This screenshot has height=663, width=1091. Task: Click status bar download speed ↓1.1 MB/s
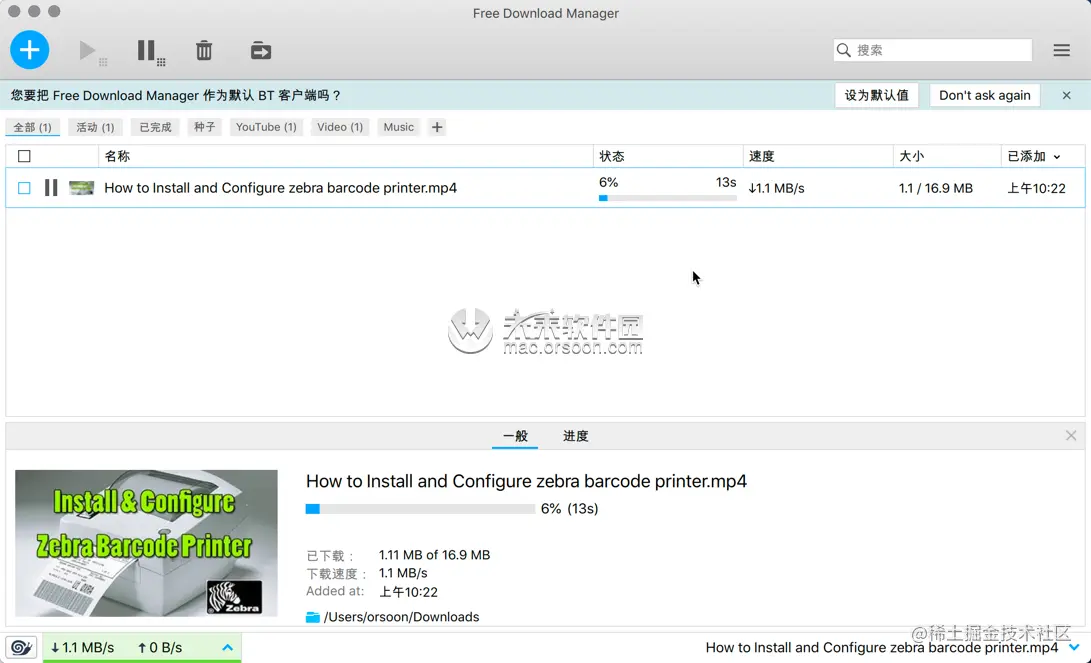(x=82, y=648)
